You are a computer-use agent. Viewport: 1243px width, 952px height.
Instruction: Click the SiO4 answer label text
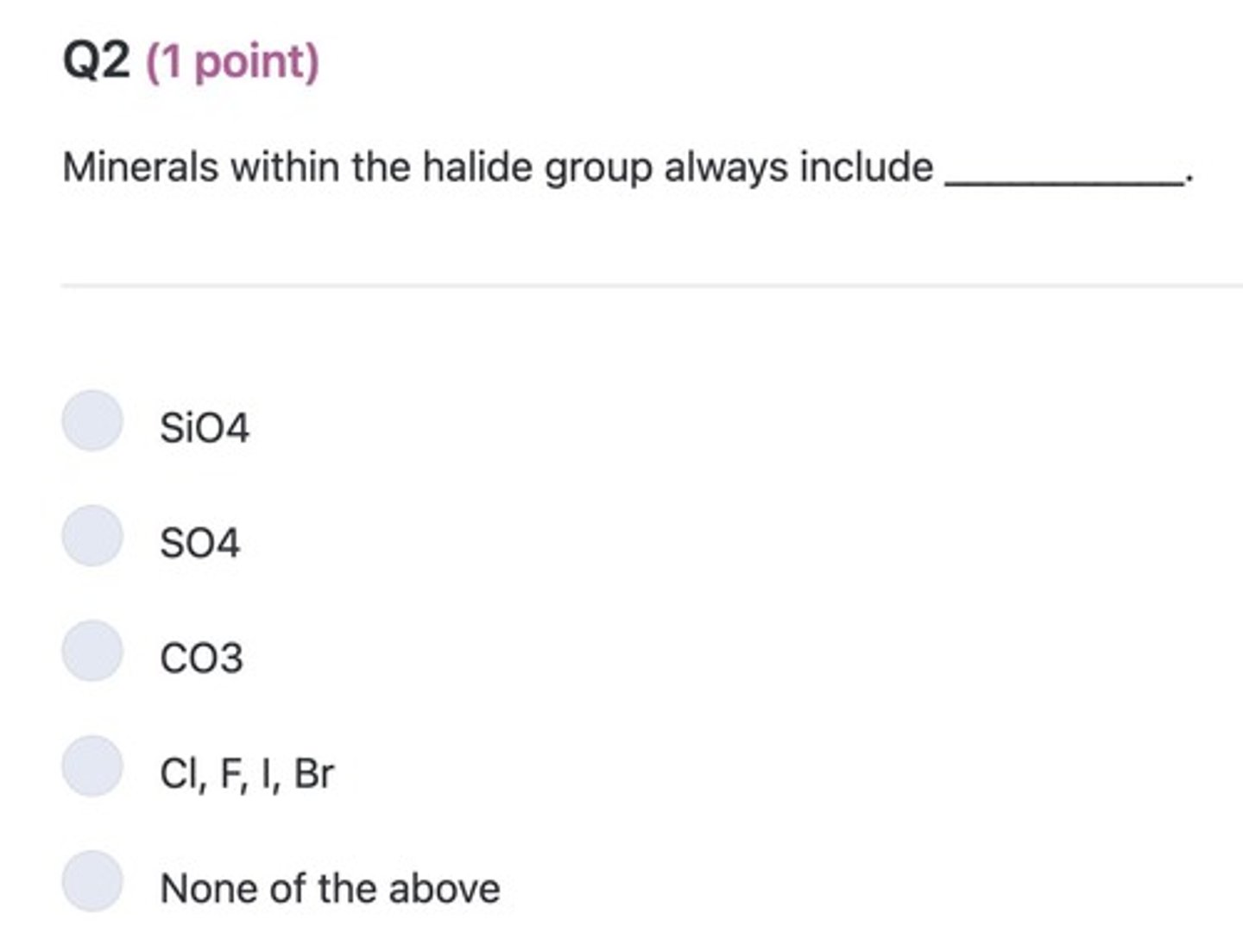tap(205, 428)
